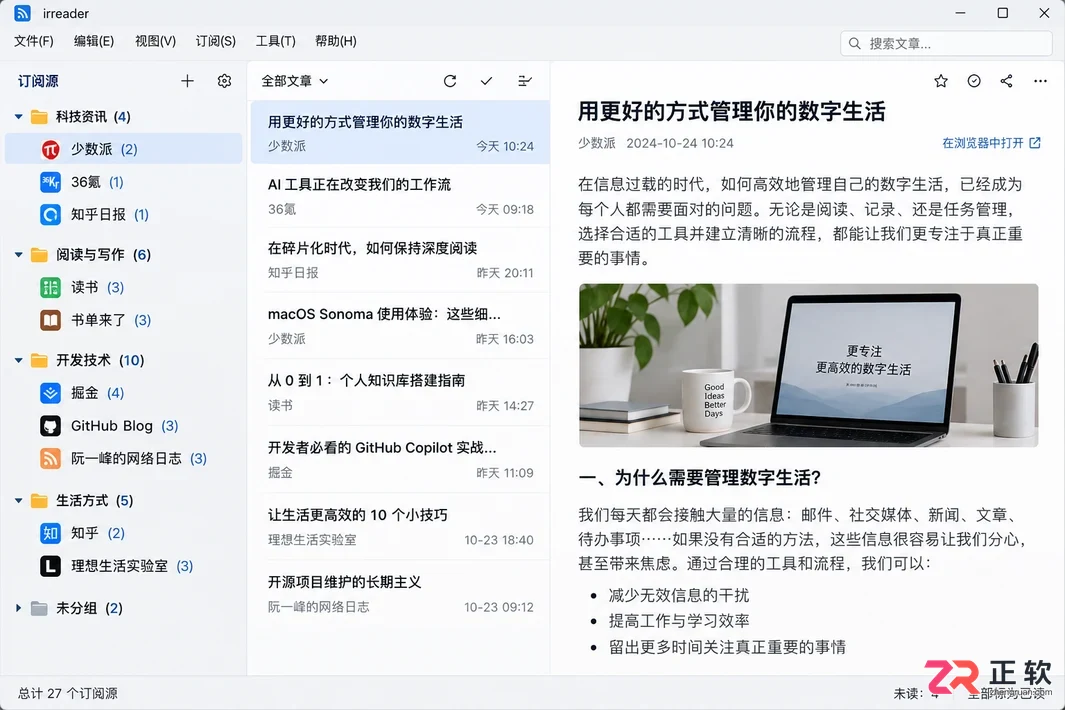Click the GitHub Blog feed icon
Screen dimensions: 1065x710
tap(50, 426)
